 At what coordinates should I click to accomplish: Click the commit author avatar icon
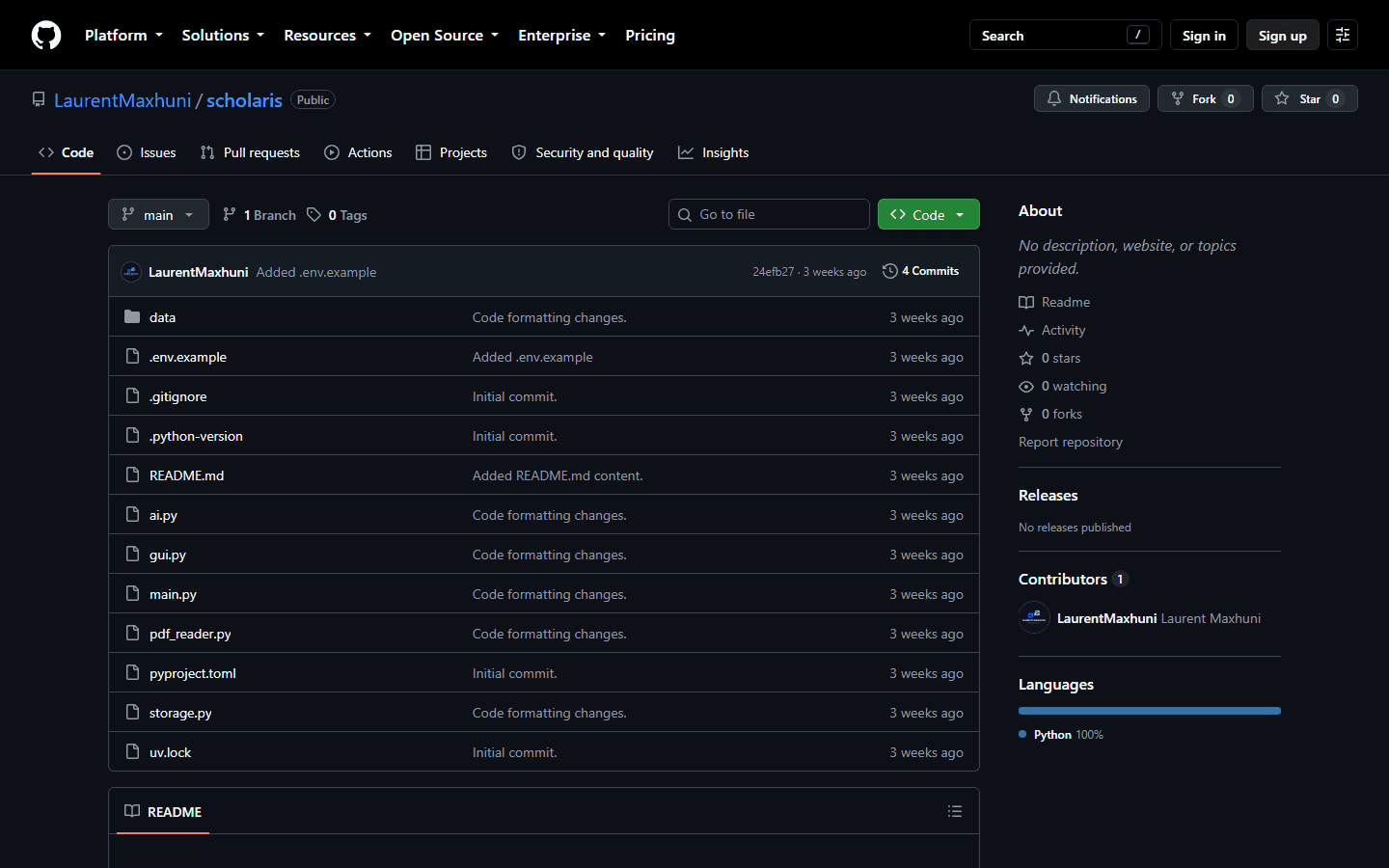(x=131, y=272)
